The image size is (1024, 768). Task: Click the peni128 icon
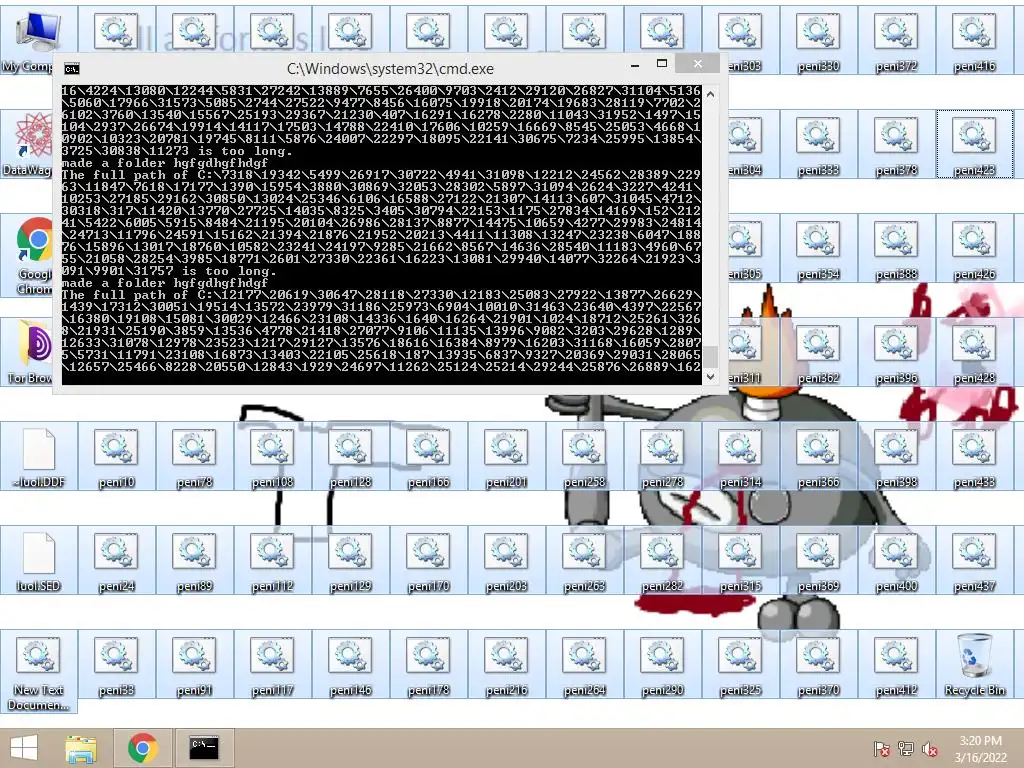[x=350, y=457]
